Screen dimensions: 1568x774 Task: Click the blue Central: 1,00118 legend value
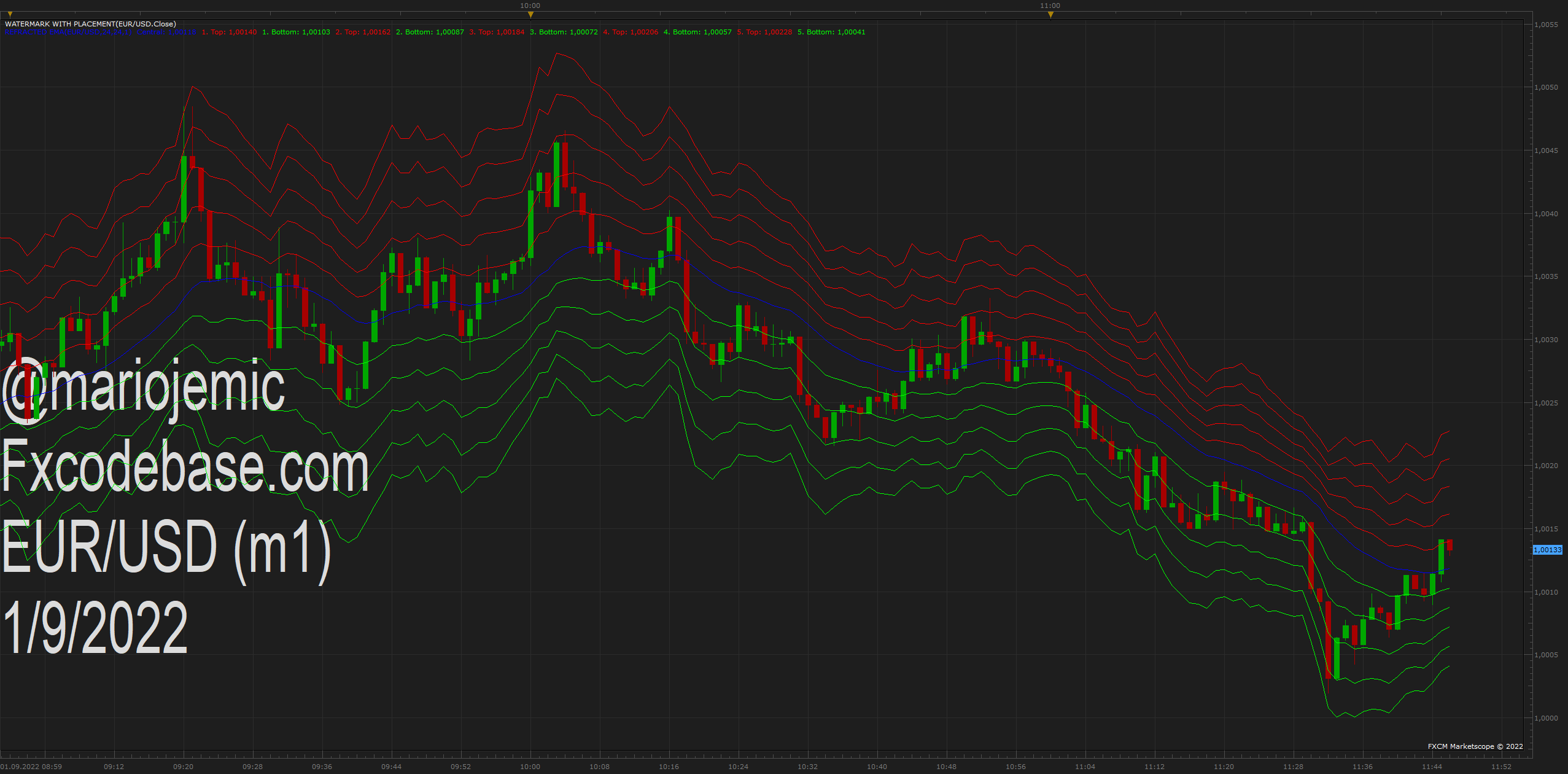pyautogui.click(x=166, y=32)
